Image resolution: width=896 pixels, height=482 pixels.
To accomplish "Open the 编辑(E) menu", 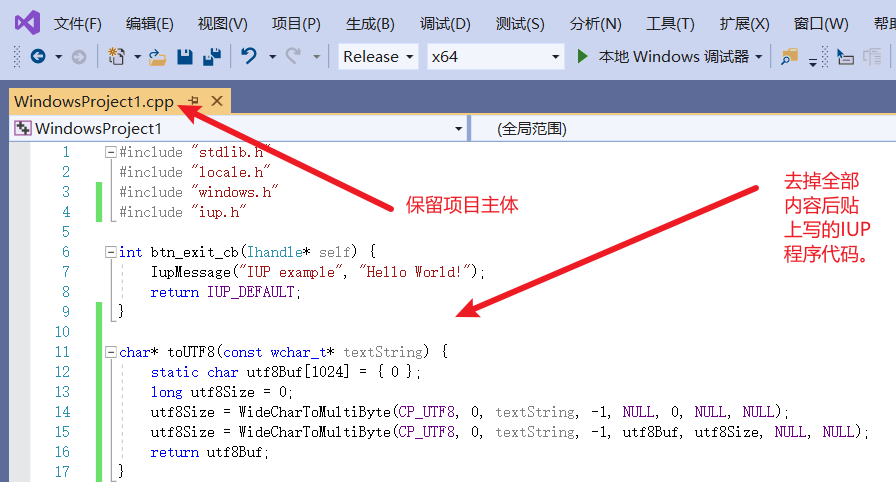I will pyautogui.click(x=150, y=24).
